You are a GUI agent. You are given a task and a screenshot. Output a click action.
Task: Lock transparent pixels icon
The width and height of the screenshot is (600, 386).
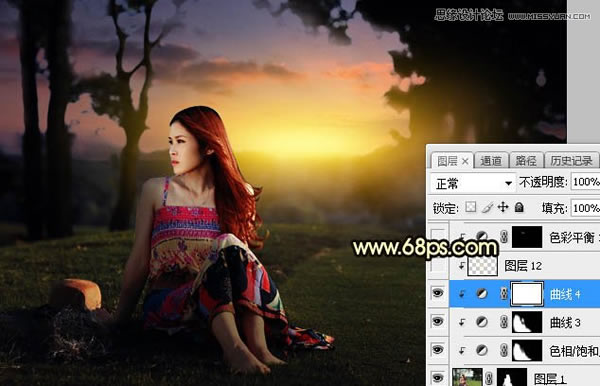[x=471, y=207]
